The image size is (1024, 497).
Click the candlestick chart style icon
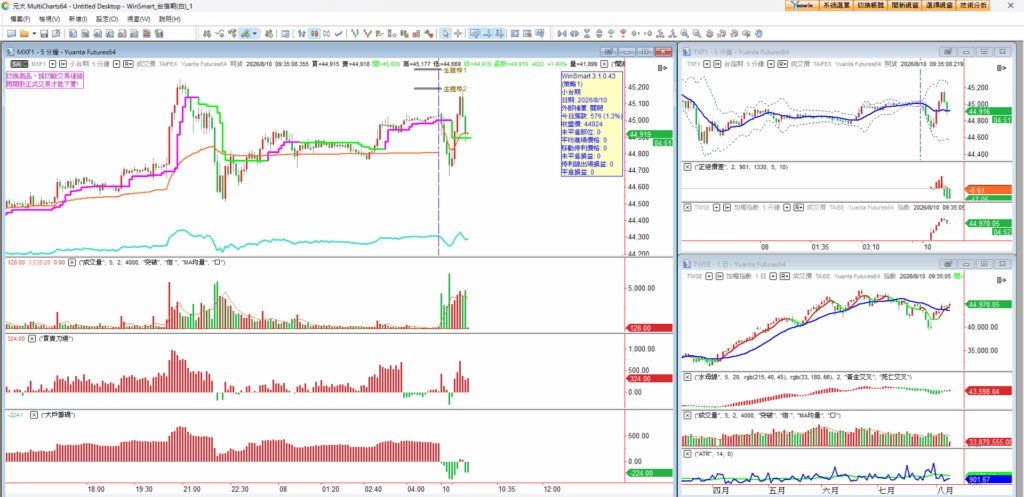pos(314,33)
